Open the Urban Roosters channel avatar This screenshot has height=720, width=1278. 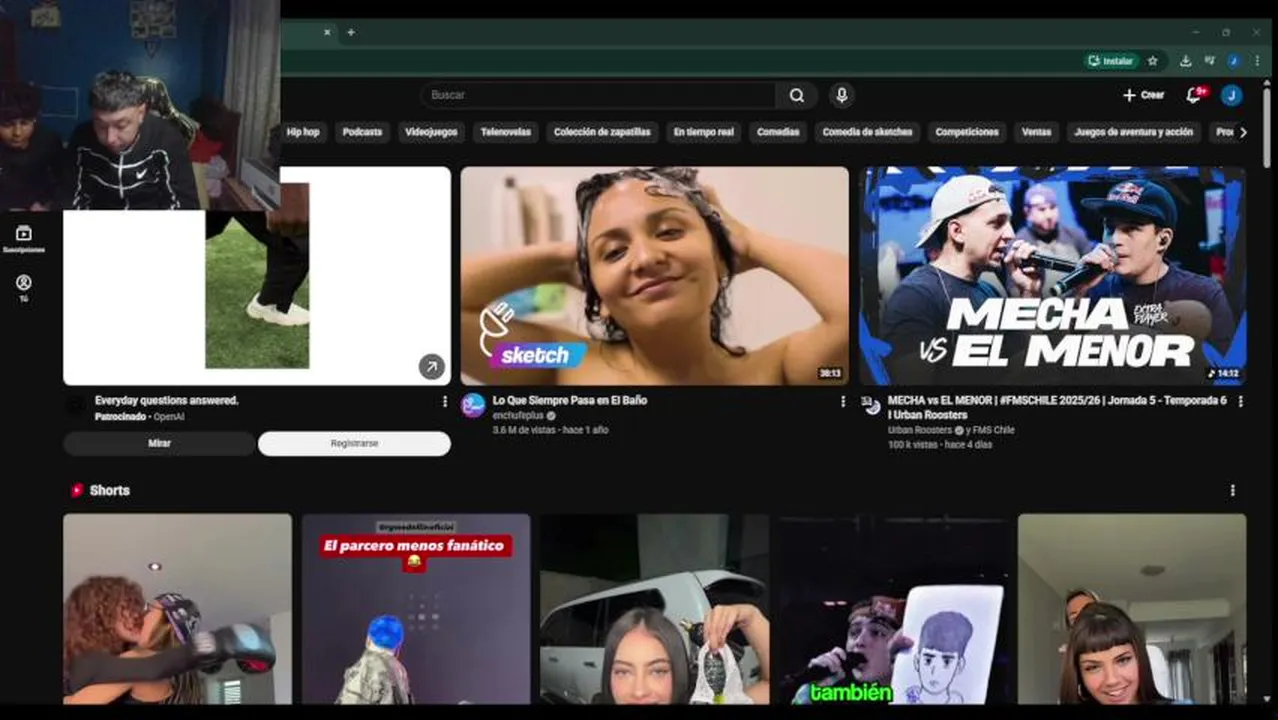(x=872, y=405)
